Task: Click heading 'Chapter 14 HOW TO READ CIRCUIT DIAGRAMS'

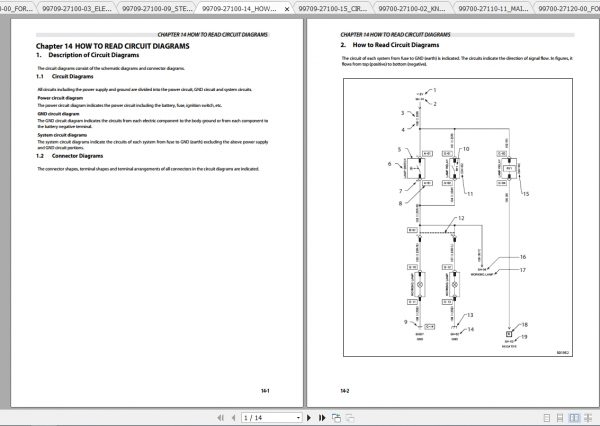Action: tap(112, 46)
